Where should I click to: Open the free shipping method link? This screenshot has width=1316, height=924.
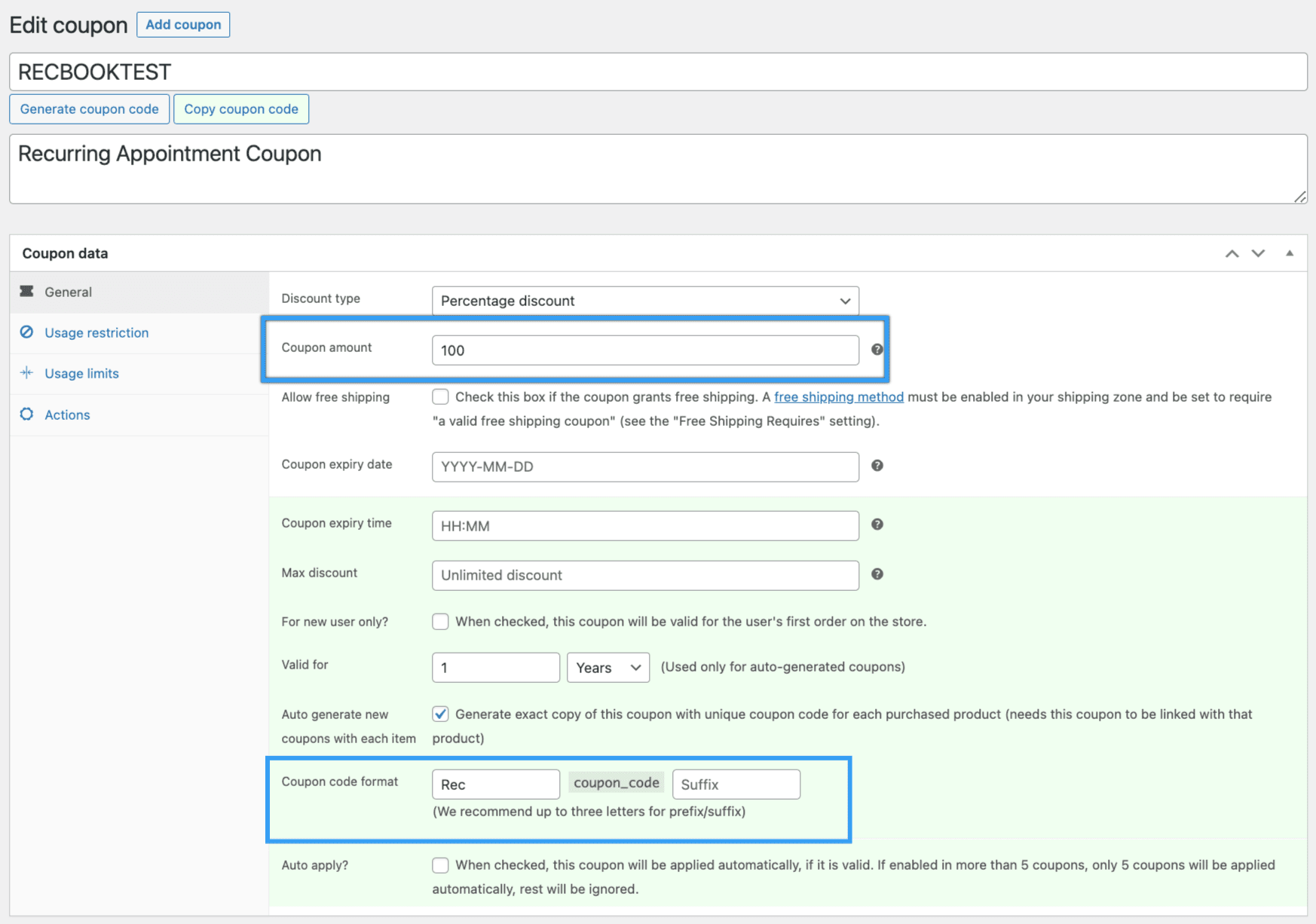pos(838,397)
